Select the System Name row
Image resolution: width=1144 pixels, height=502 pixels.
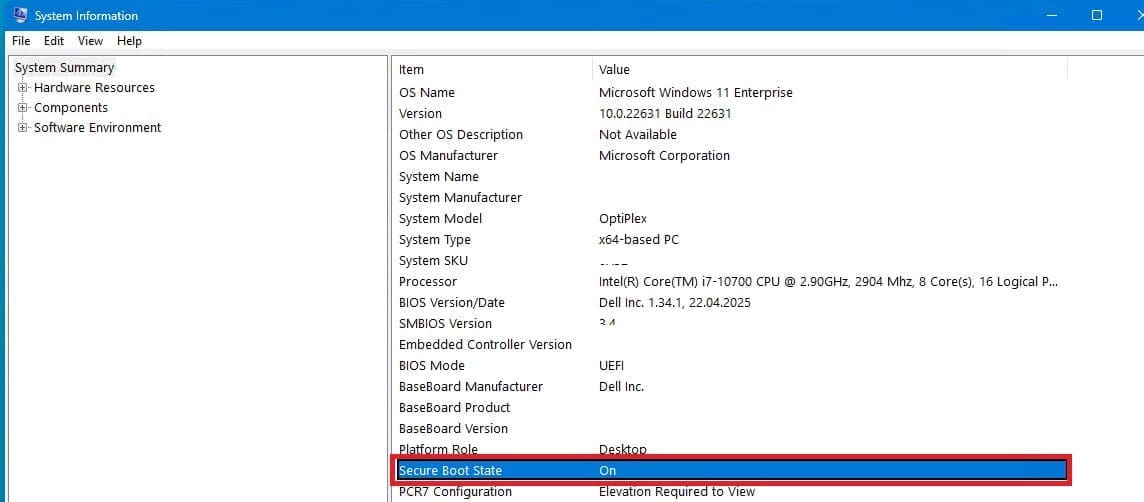pos(730,177)
